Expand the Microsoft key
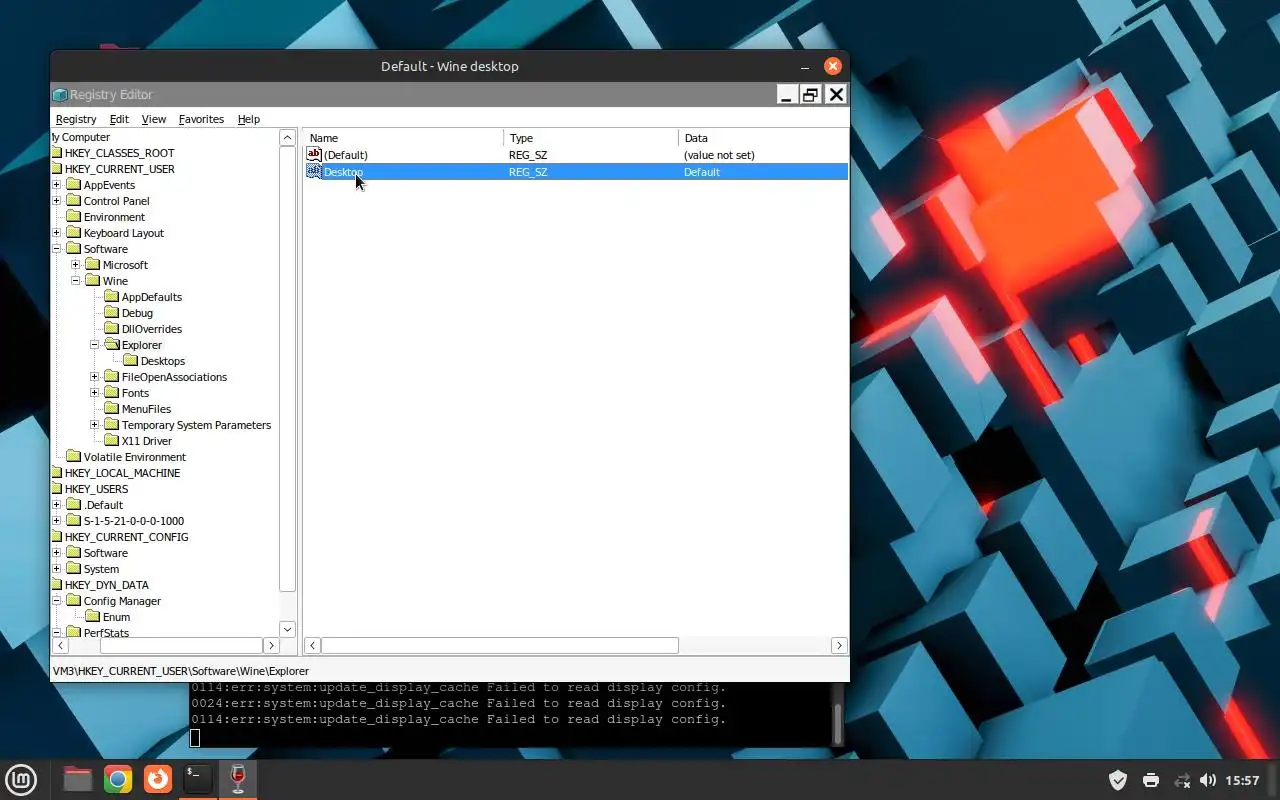Screen dimensions: 1280x800 pyautogui.click(x=76, y=265)
